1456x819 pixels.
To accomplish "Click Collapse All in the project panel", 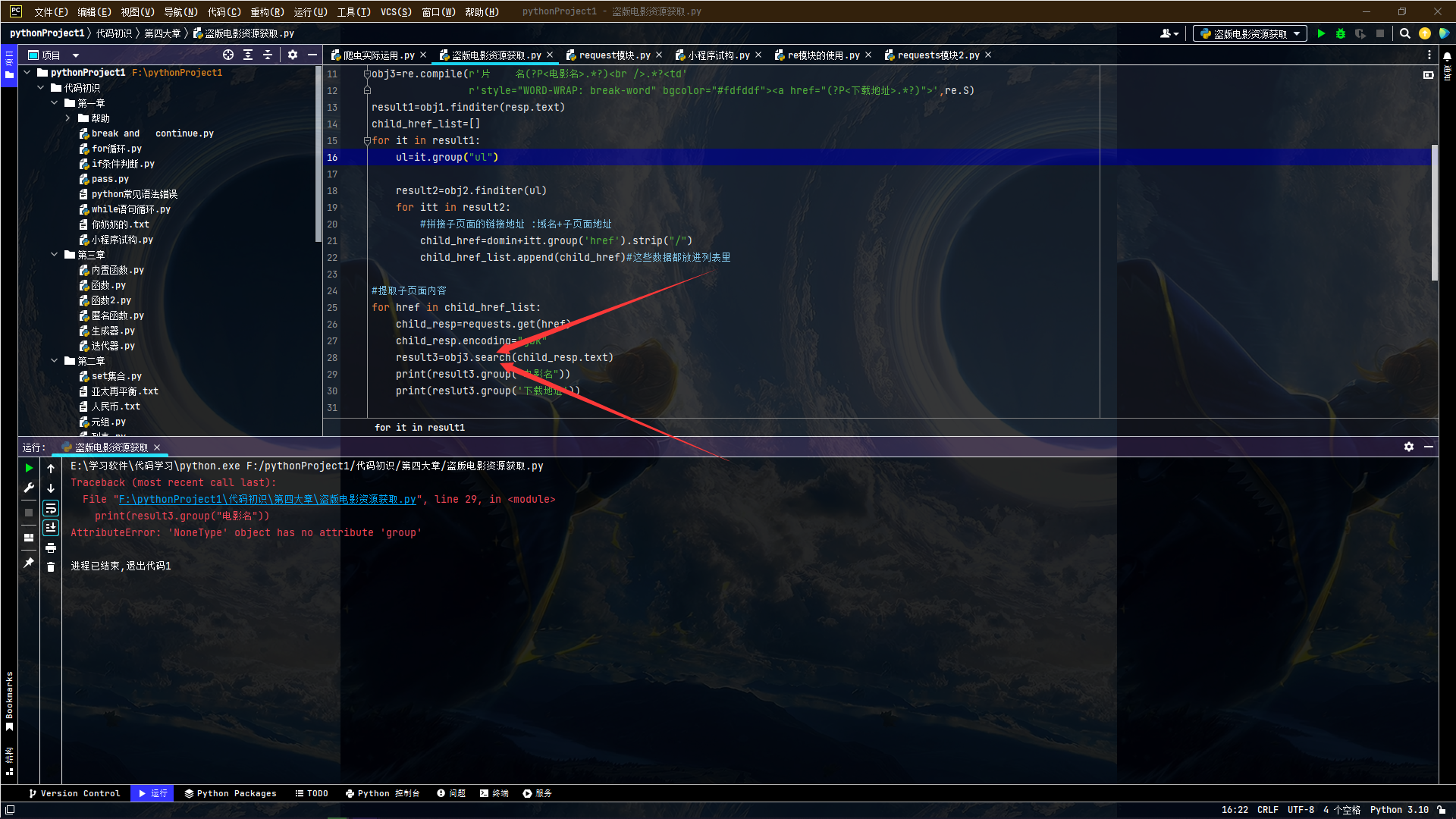I will (x=268, y=55).
